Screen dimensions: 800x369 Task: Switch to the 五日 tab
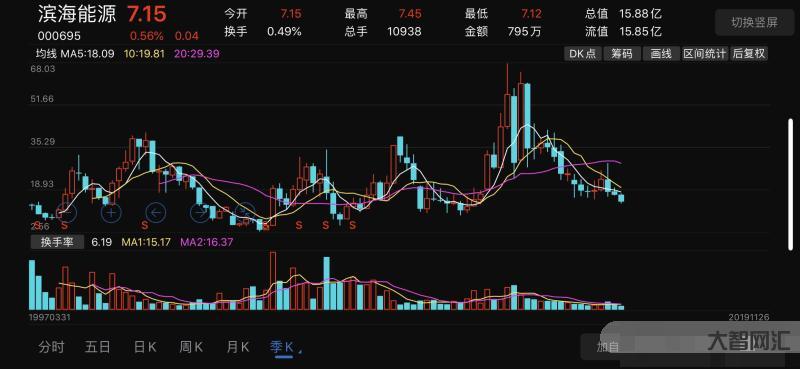[x=97, y=347]
